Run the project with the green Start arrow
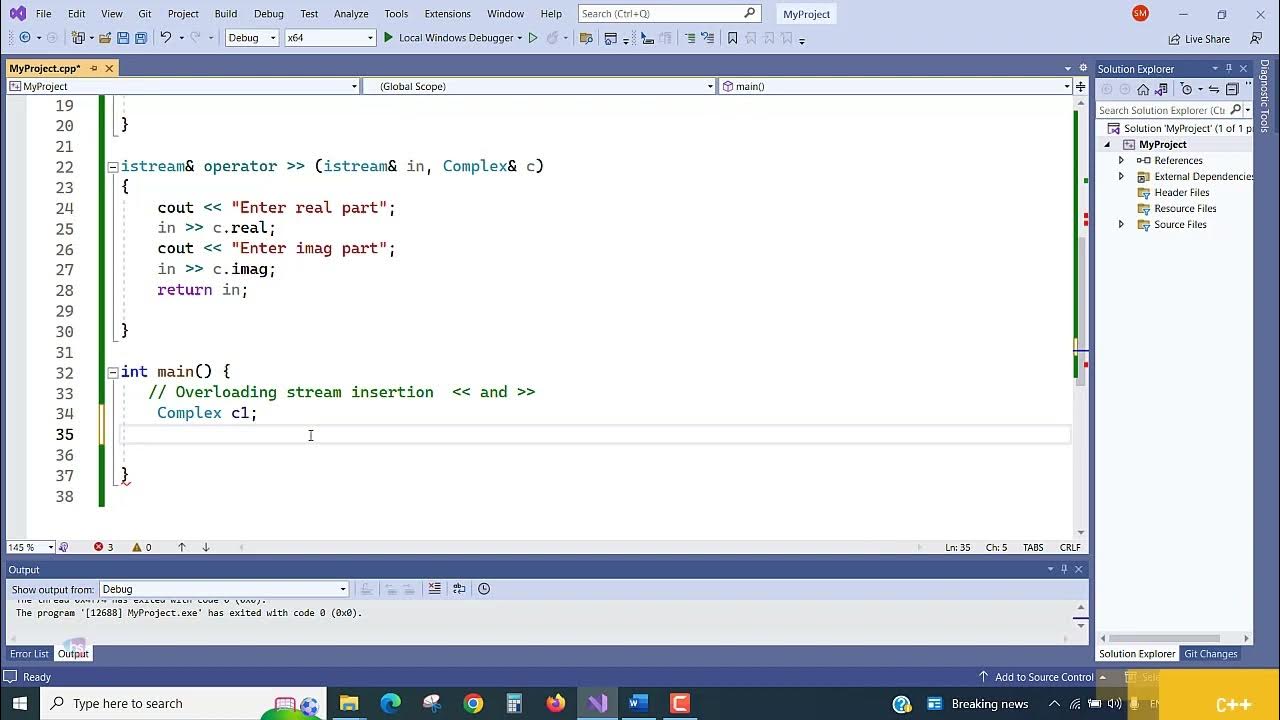The height and width of the screenshot is (720, 1280). [x=388, y=38]
